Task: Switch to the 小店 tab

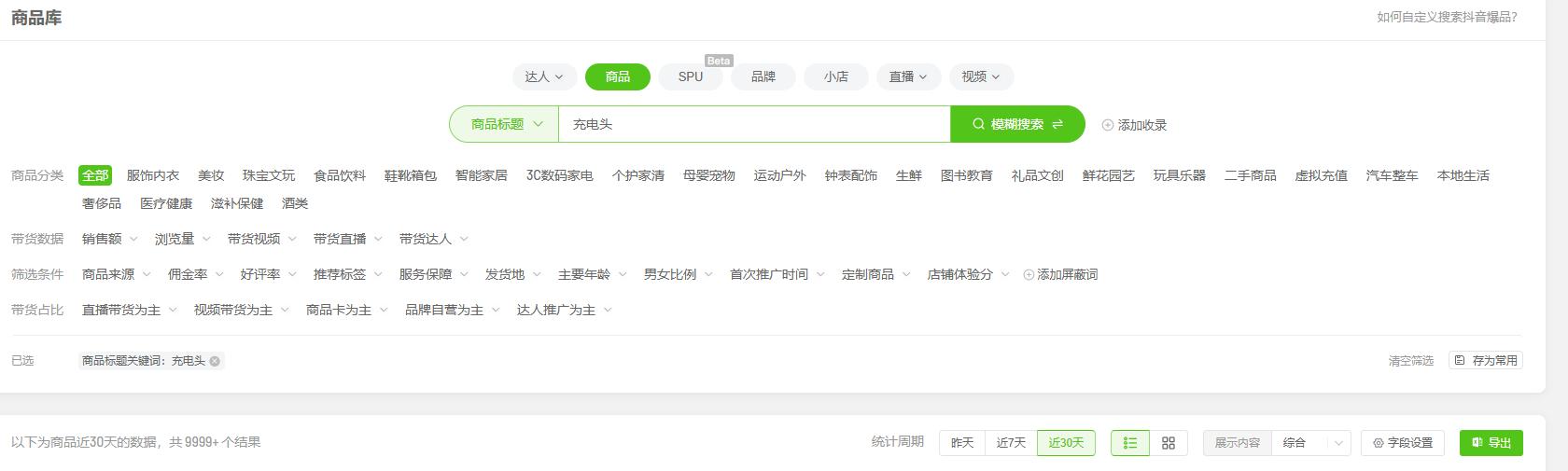Action: pyautogui.click(x=836, y=76)
